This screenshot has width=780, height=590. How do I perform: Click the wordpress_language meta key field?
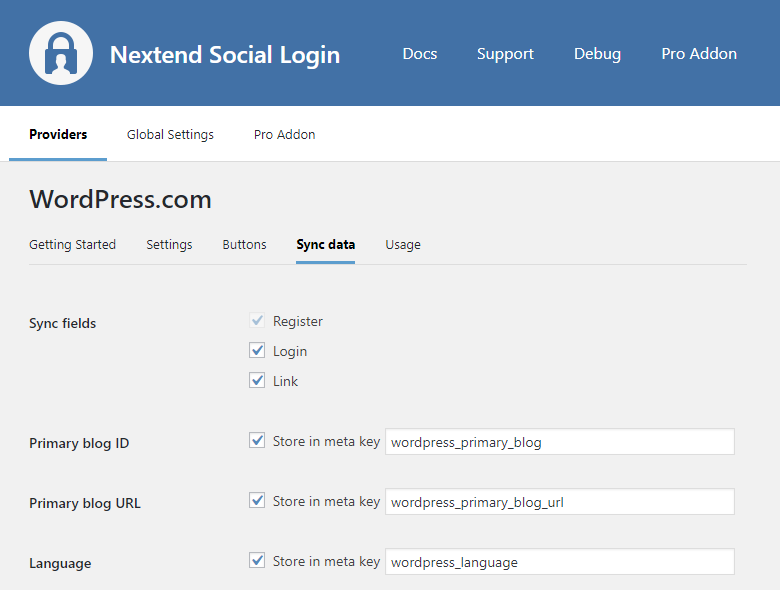click(559, 562)
